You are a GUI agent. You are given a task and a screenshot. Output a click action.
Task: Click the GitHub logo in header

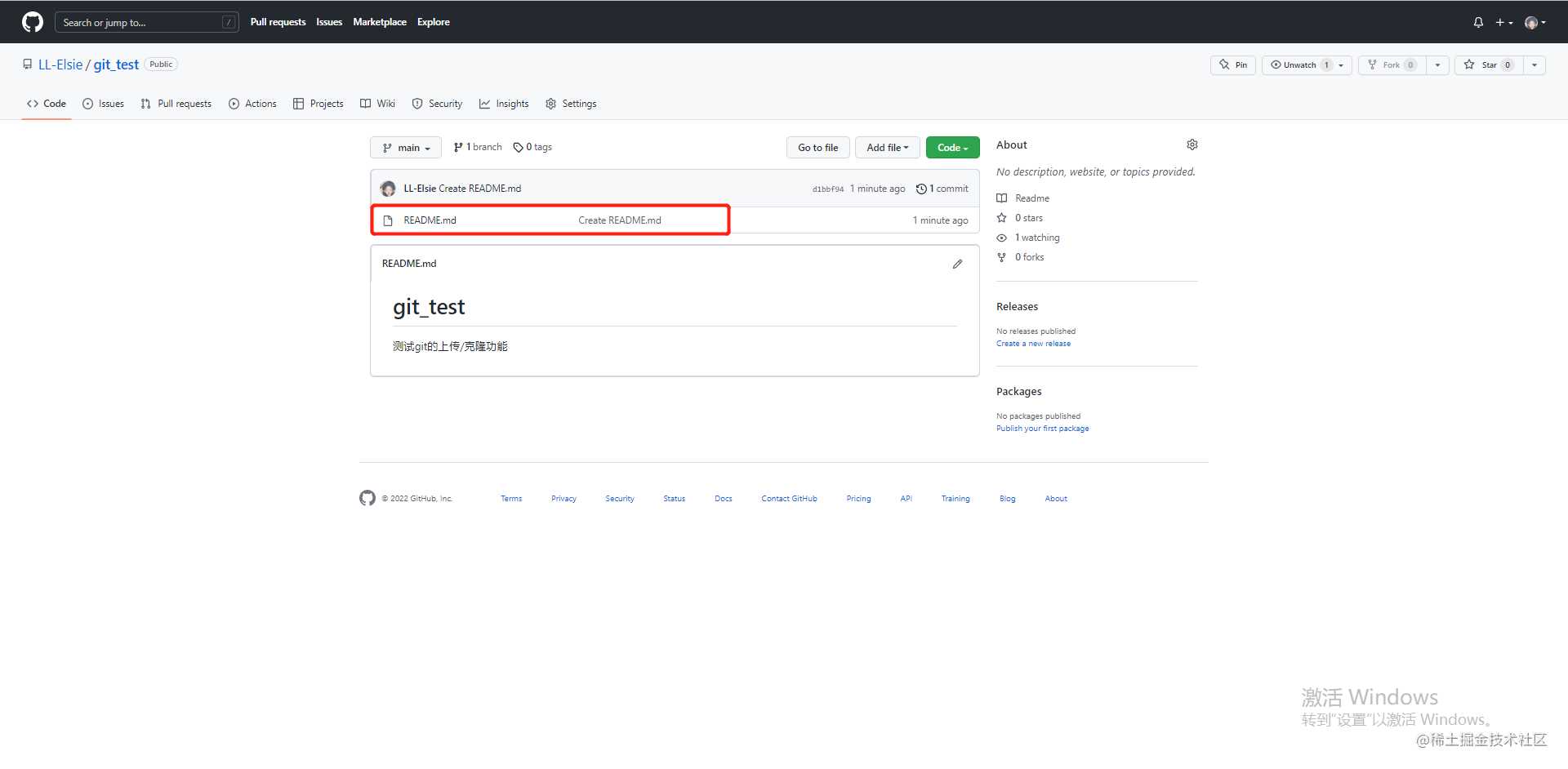33,22
